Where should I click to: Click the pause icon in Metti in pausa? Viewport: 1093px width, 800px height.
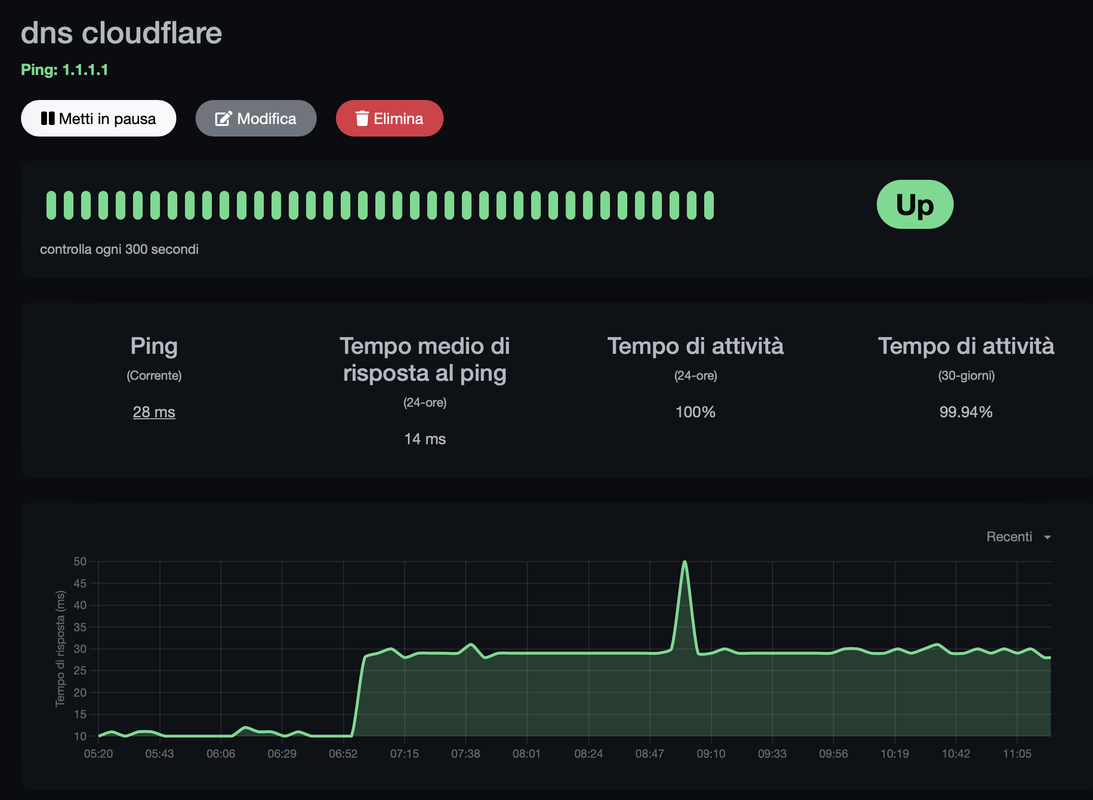(47, 118)
